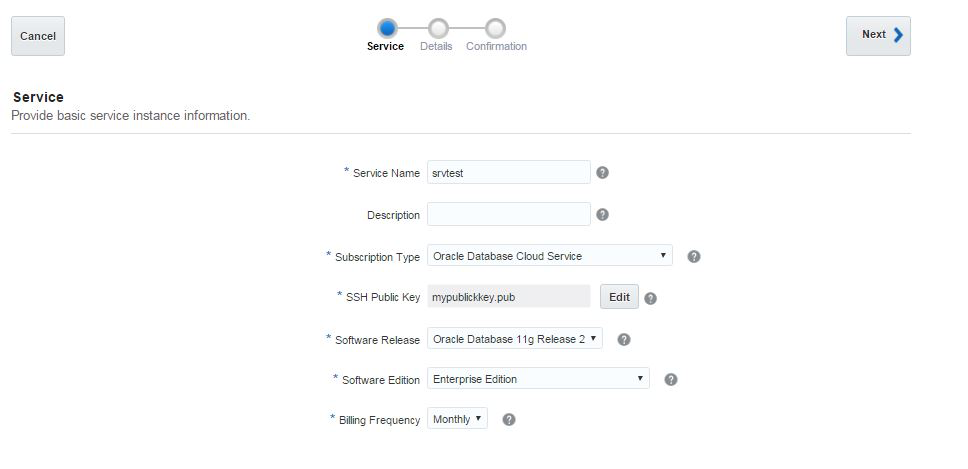Proceed with the Next button
The image size is (968, 469).
[x=878, y=35]
